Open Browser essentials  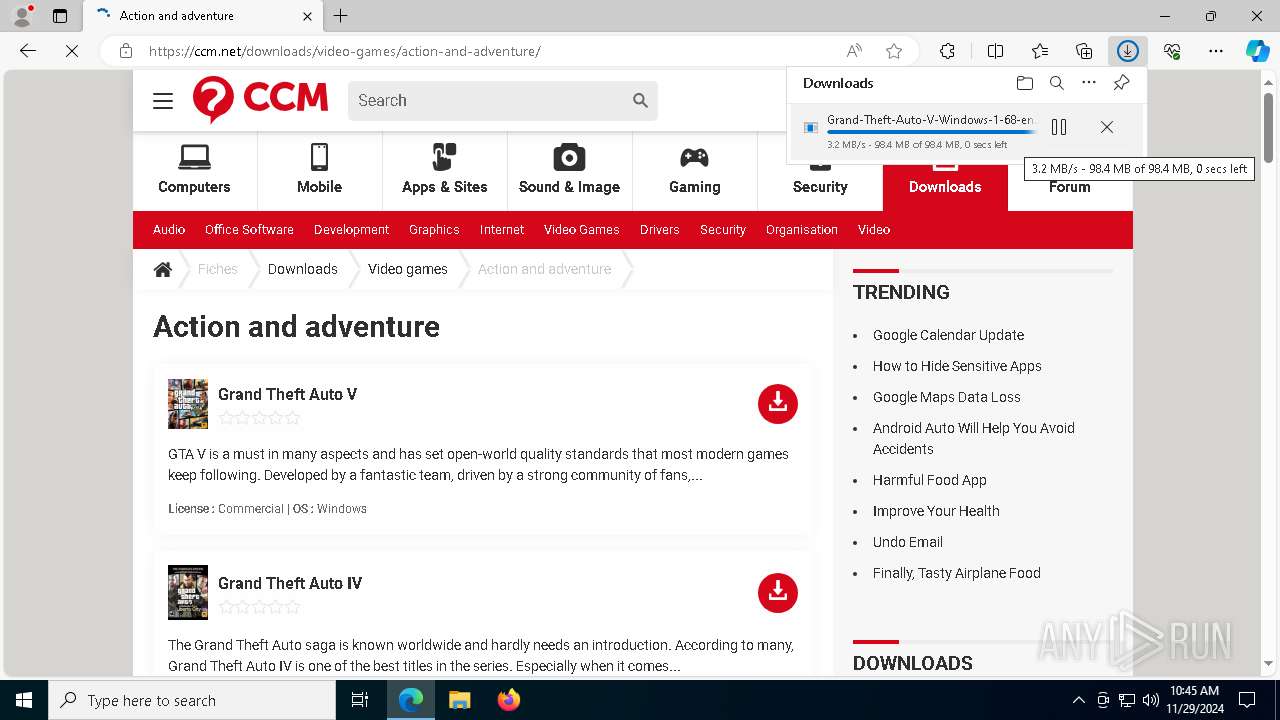pos(1172,51)
